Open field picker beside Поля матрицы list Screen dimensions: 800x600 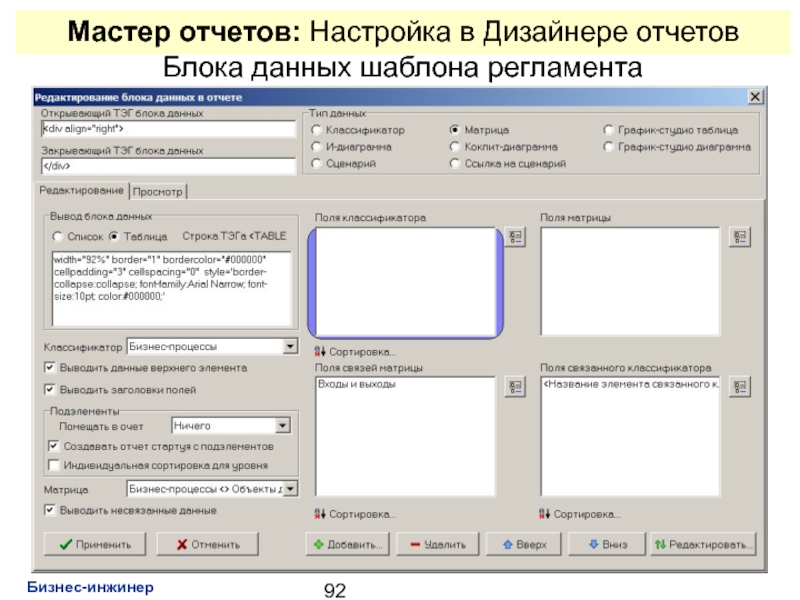(x=740, y=237)
